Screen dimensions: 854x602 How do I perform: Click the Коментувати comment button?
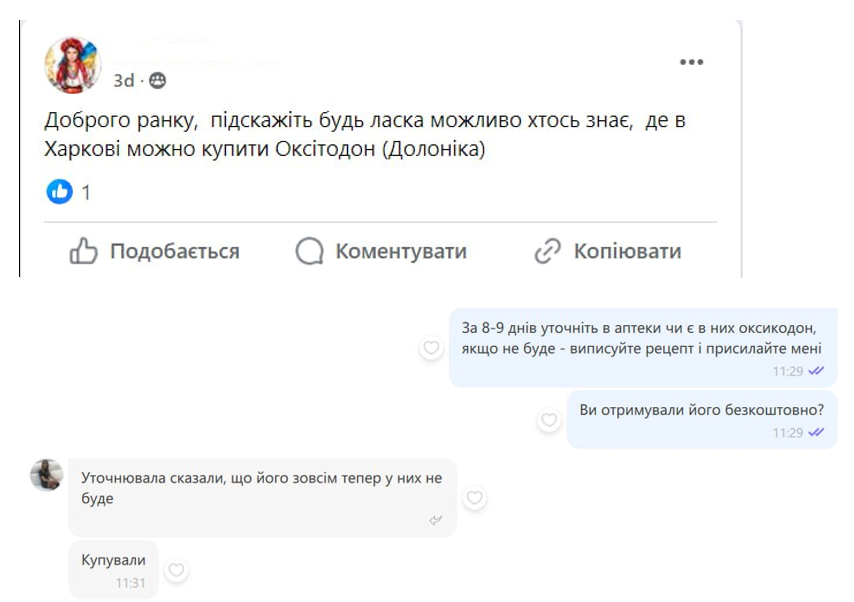(381, 251)
